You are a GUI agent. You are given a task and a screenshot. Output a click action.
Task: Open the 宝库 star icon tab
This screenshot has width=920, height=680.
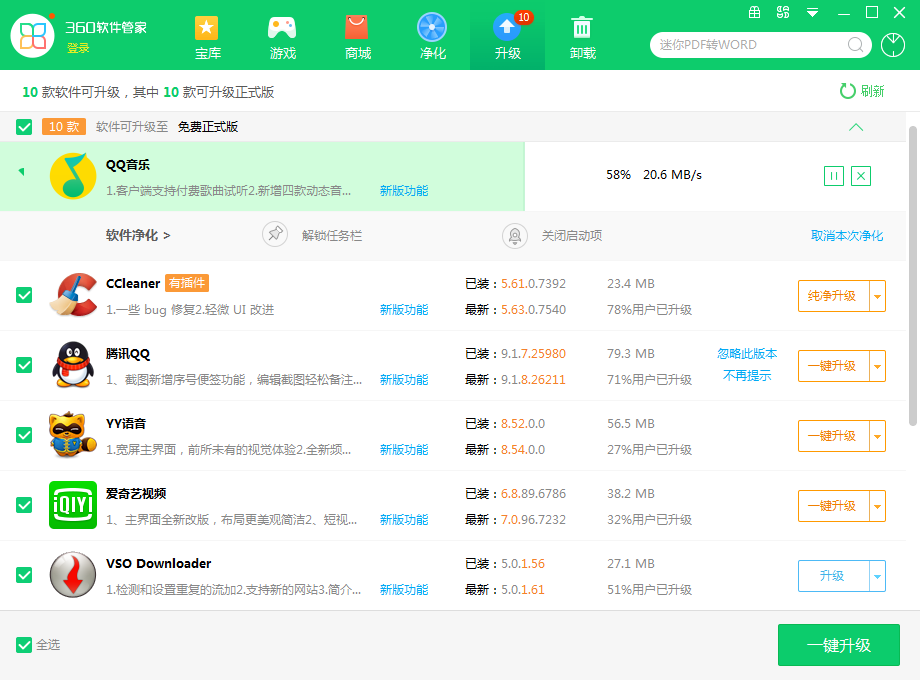pyautogui.click(x=207, y=38)
